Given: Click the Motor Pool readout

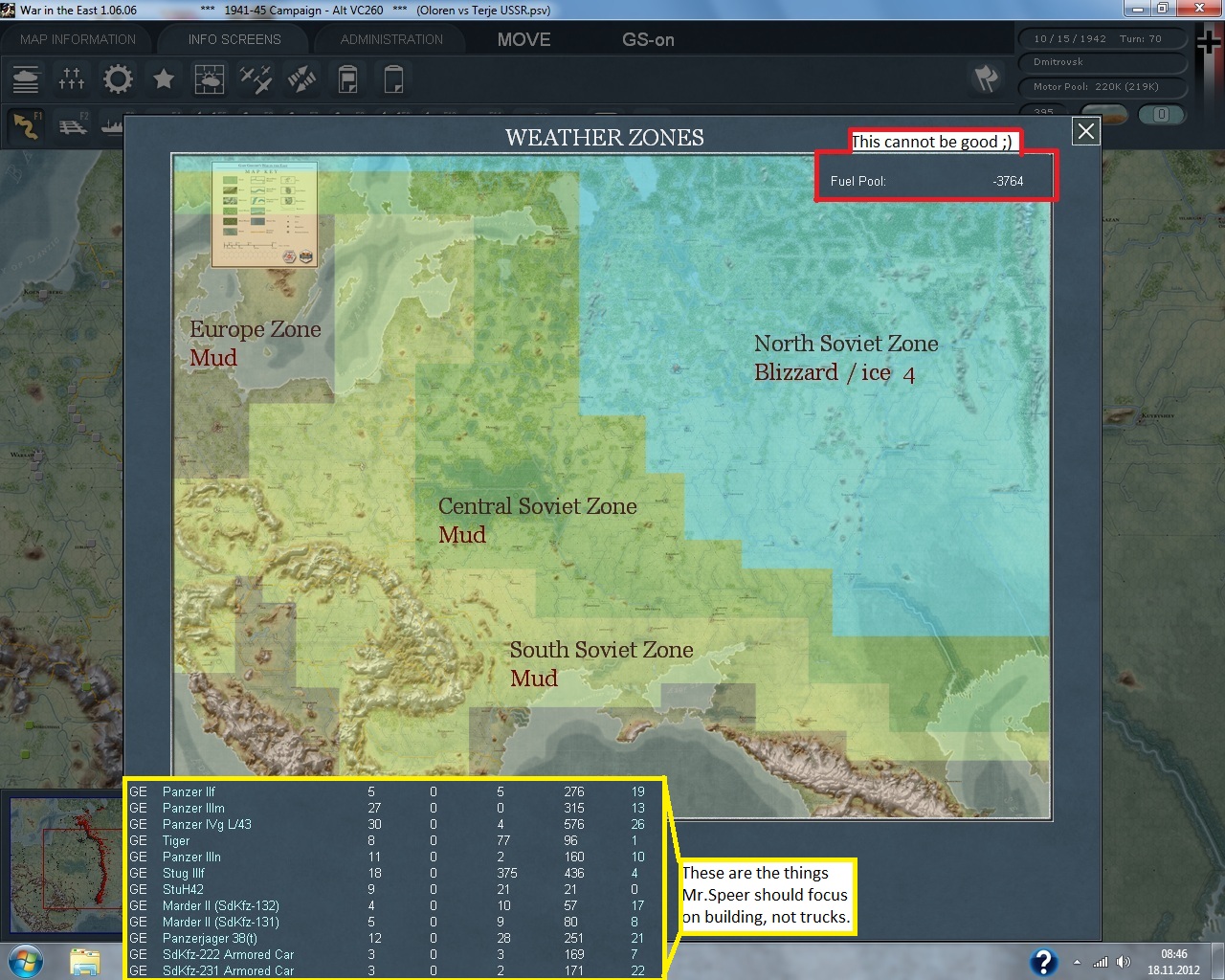Looking at the screenshot, I should click(x=1096, y=86).
